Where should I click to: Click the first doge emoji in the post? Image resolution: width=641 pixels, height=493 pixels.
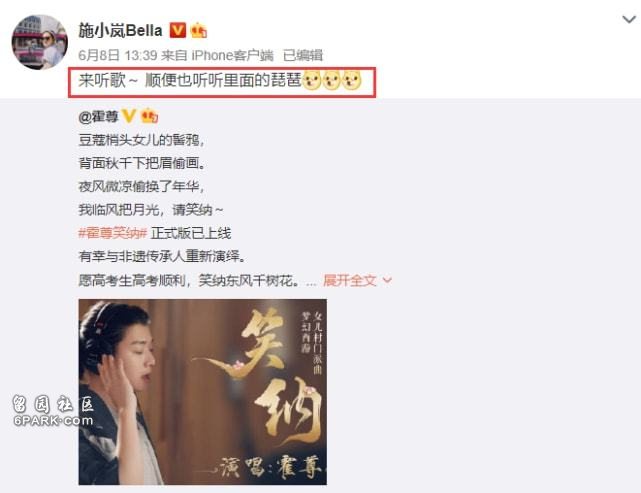pyautogui.click(x=312, y=81)
